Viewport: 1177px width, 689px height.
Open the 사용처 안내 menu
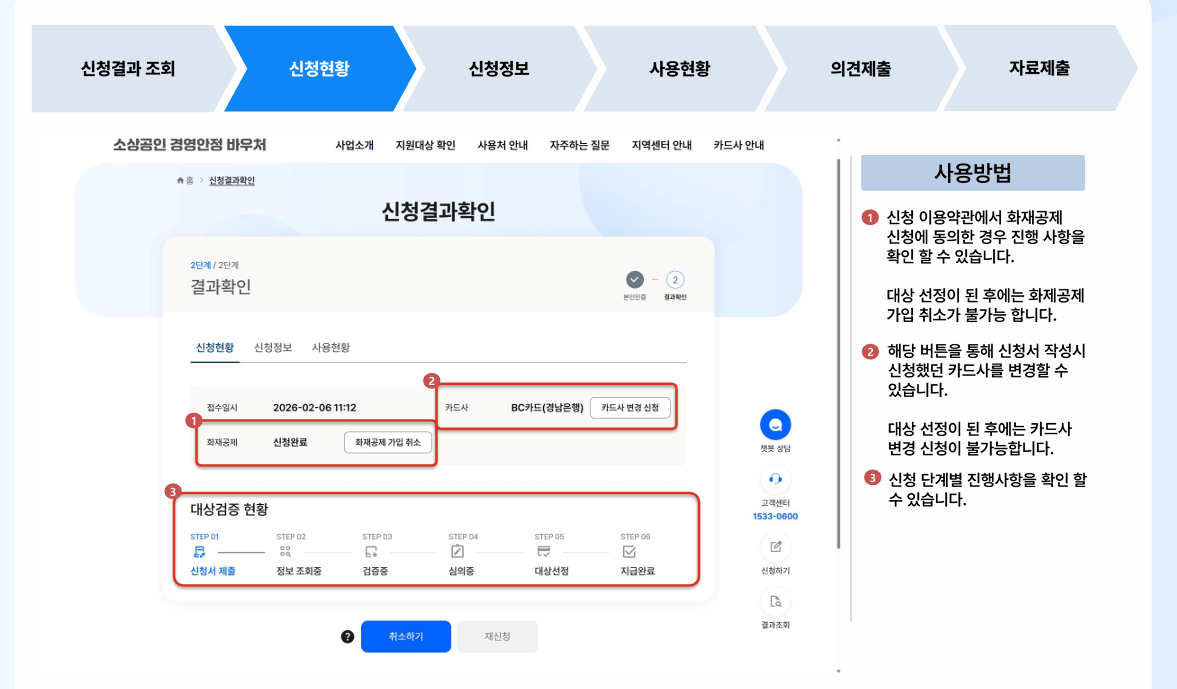pos(503,146)
